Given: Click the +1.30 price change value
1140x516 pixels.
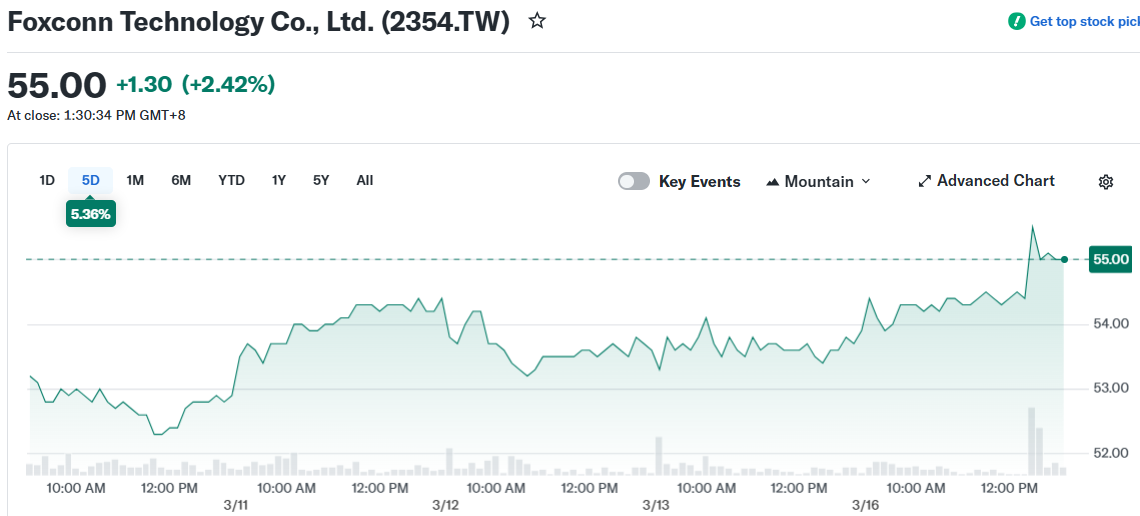Looking at the screenshot, I should coord(144,85).
